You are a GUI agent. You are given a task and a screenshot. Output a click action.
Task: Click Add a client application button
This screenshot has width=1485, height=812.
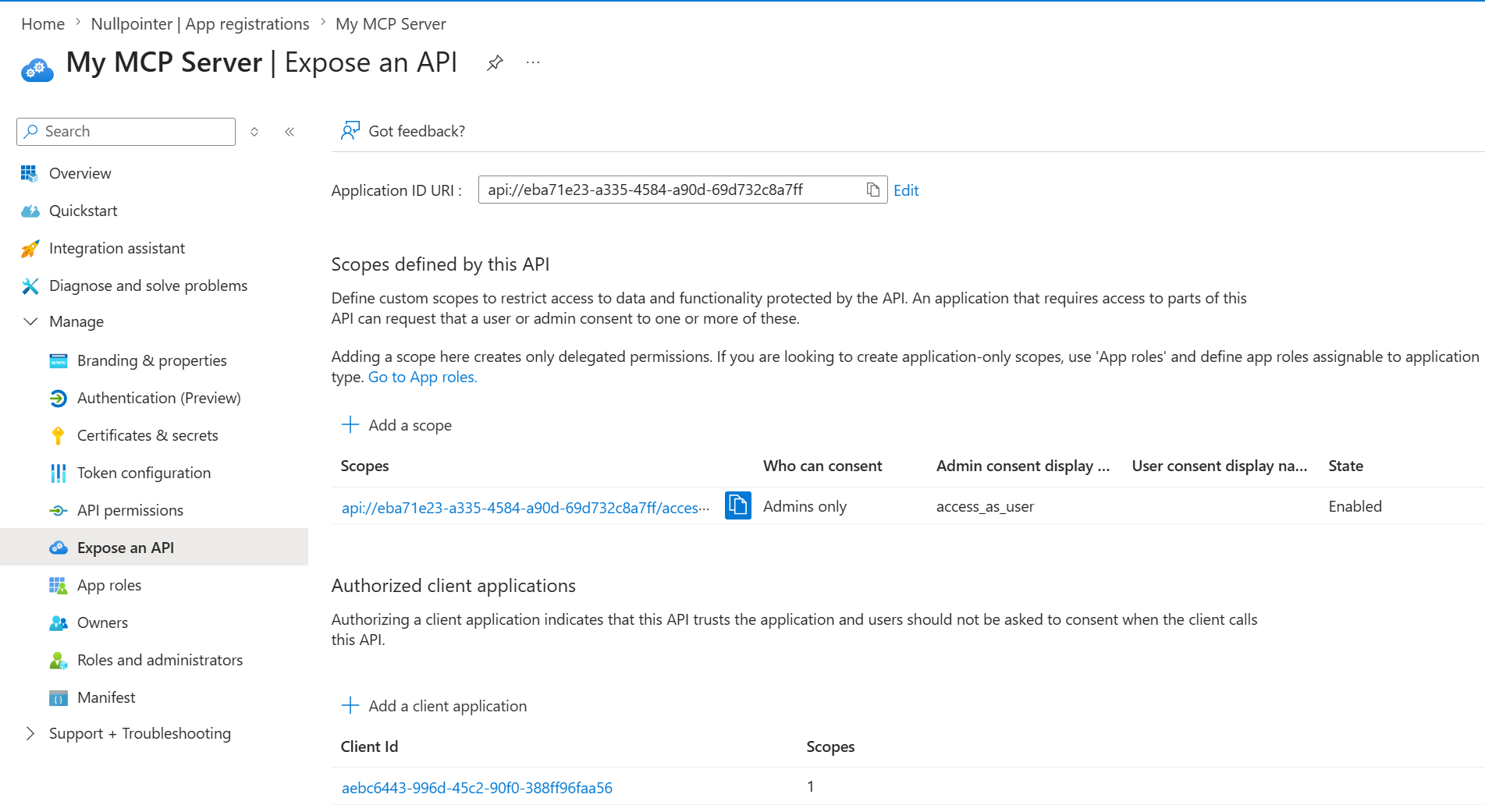435,706
